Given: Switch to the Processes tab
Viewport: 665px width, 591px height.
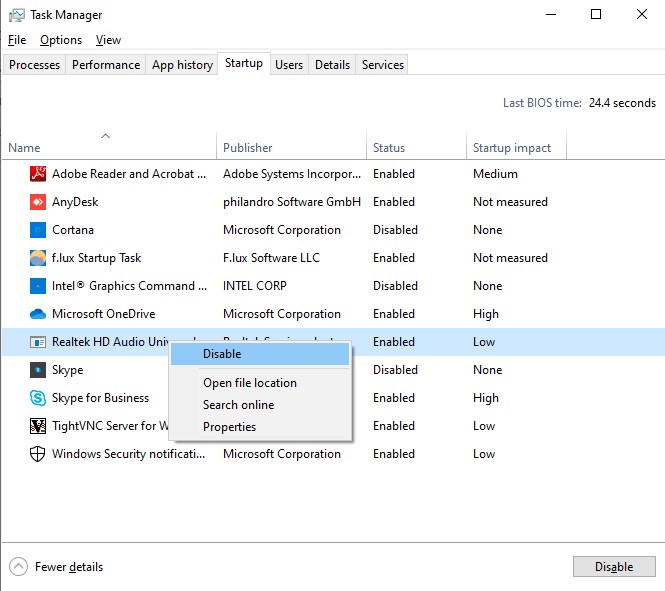Looking at the screenshot, I should 34,64.
